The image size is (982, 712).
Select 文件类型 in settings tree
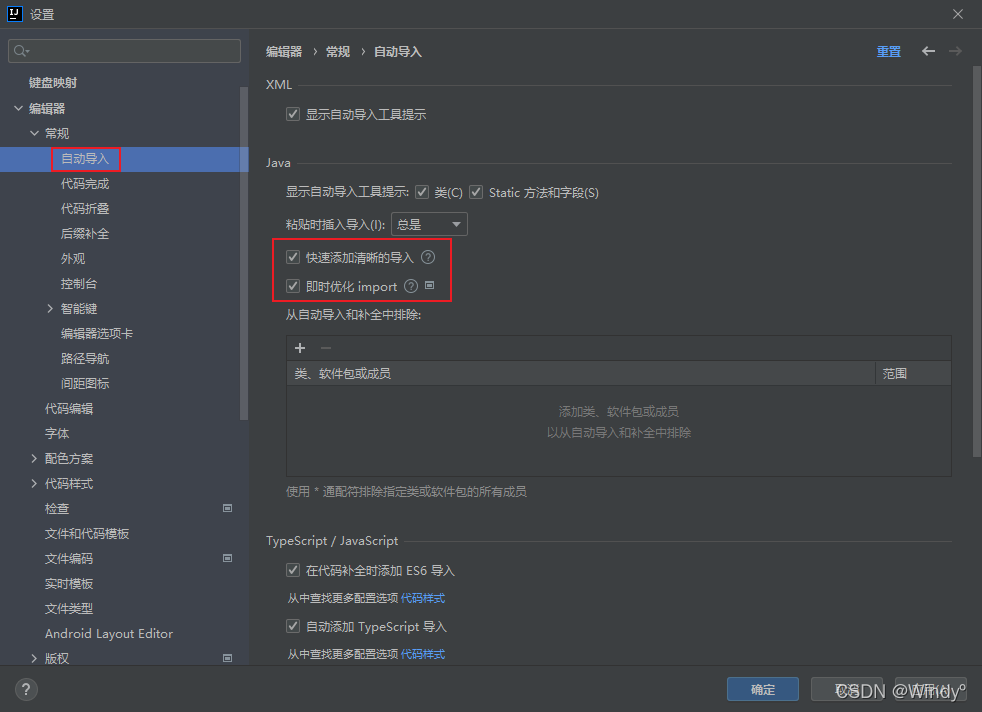coord(69,609)
